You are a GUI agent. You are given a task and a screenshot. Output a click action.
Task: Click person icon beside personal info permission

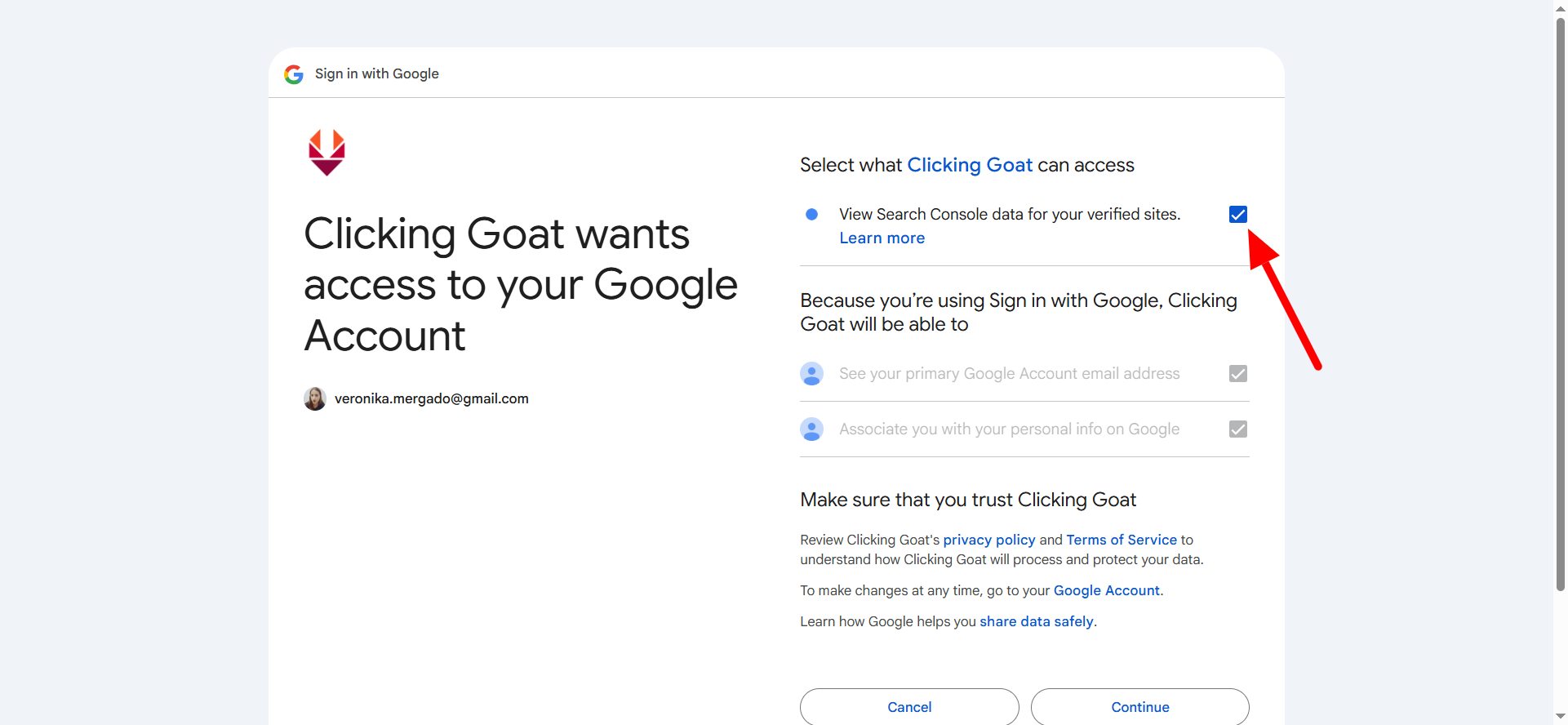pos(811,429)
